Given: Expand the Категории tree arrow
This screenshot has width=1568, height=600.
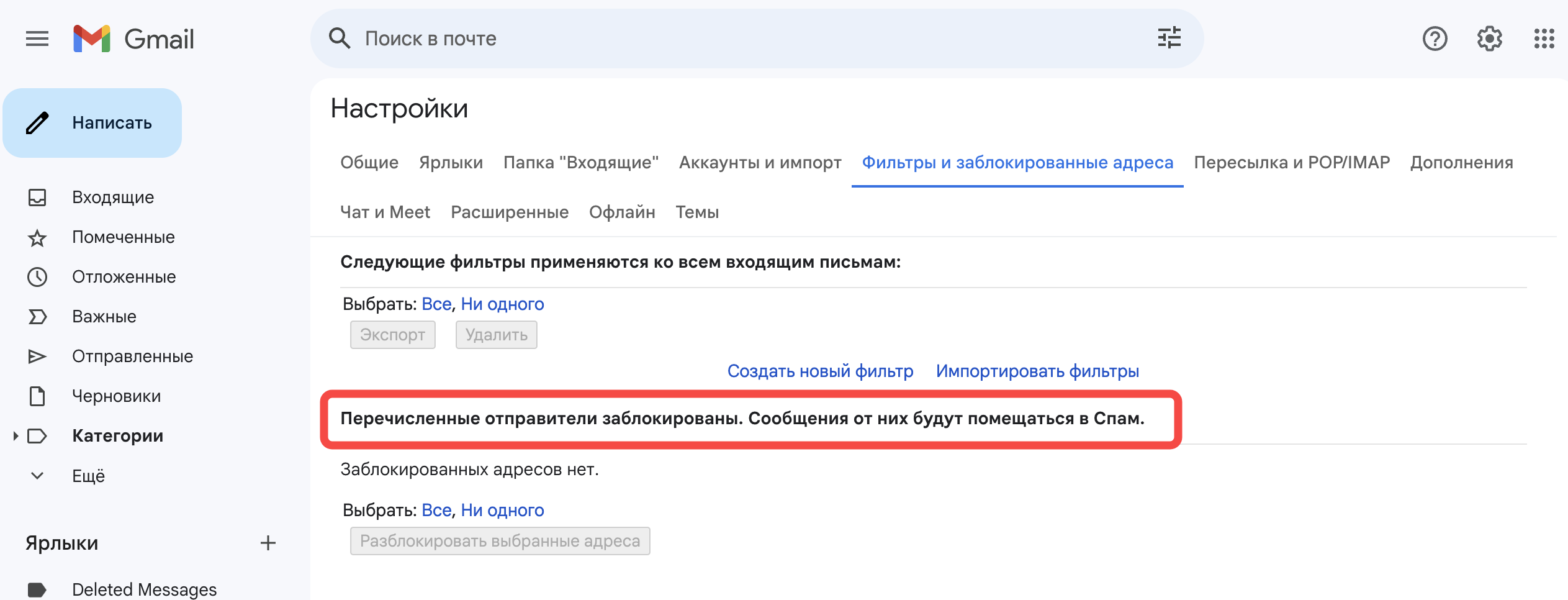Looking at the screenshot, I should coord(16,436).
